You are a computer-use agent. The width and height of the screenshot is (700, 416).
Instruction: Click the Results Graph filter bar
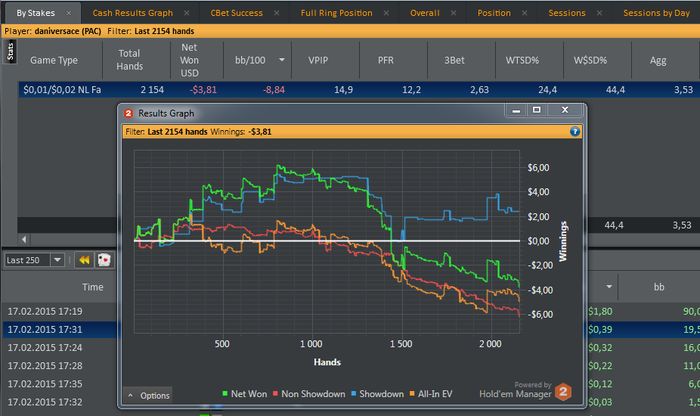352,132
